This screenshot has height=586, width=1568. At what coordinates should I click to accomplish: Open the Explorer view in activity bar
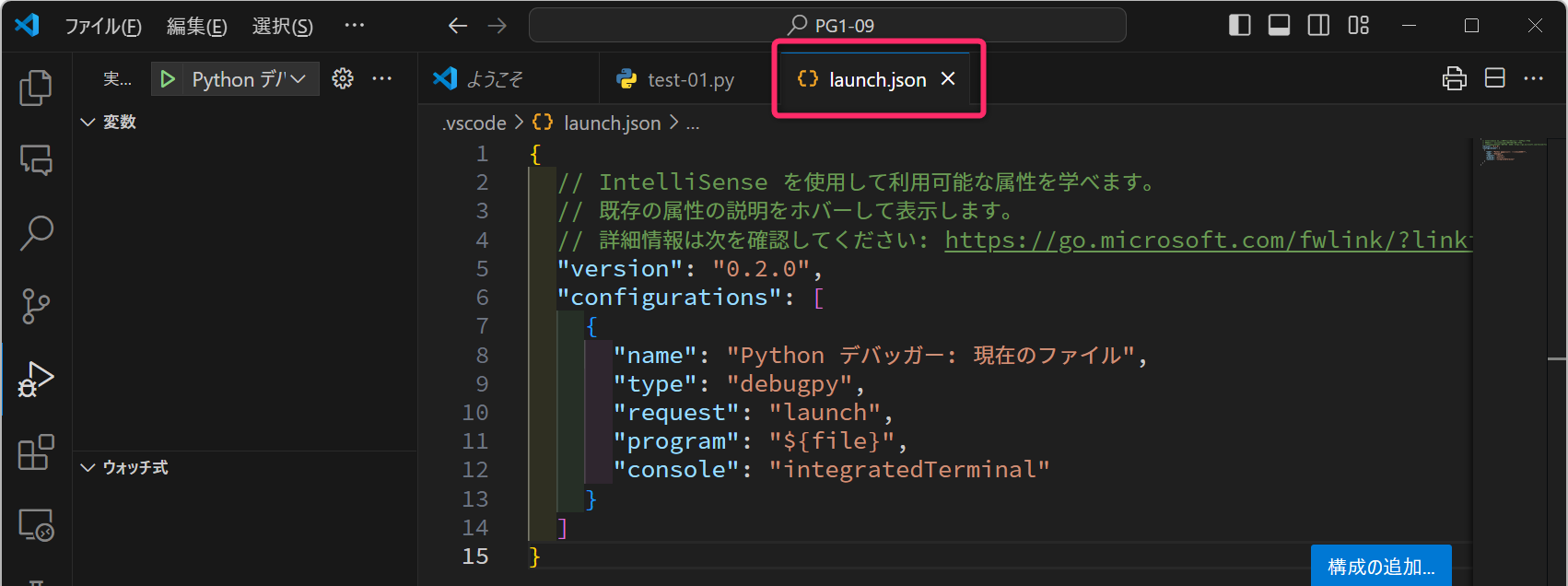36,88
